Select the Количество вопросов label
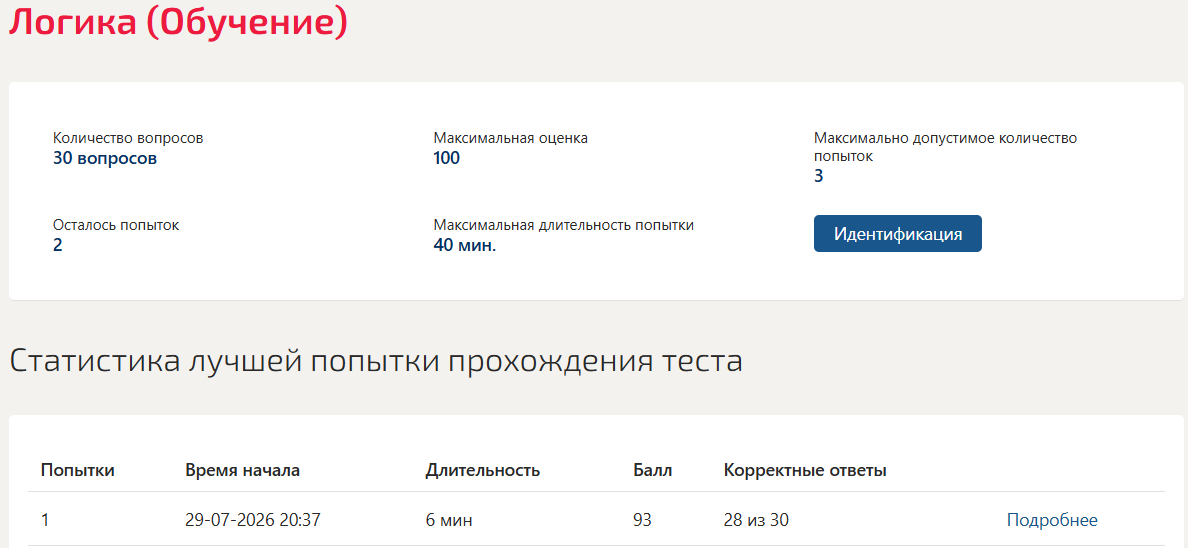 128,139
